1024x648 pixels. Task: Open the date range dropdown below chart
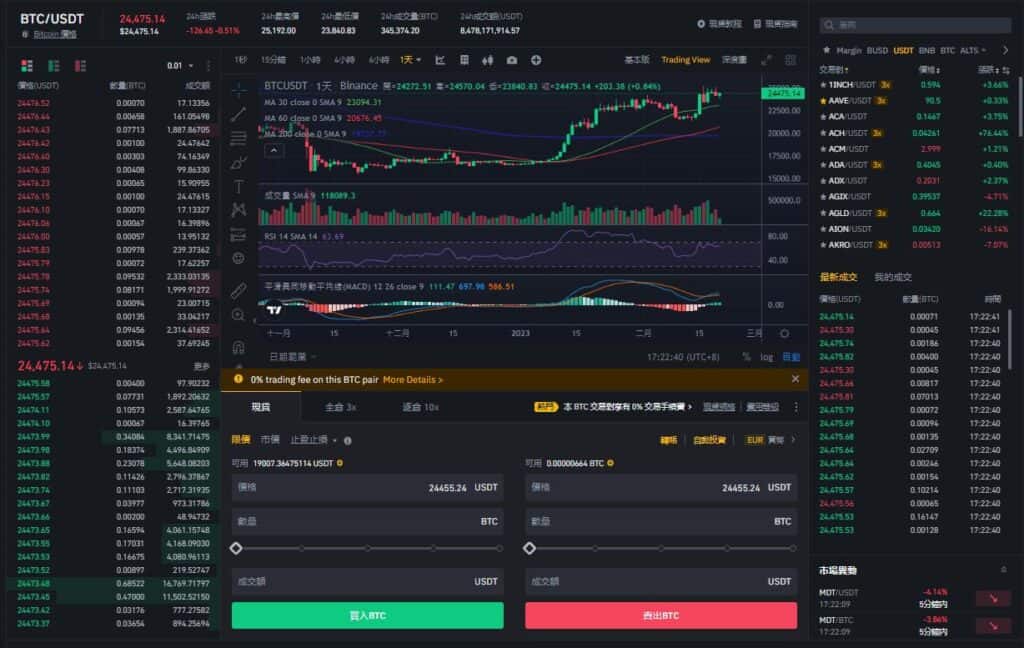293,357
